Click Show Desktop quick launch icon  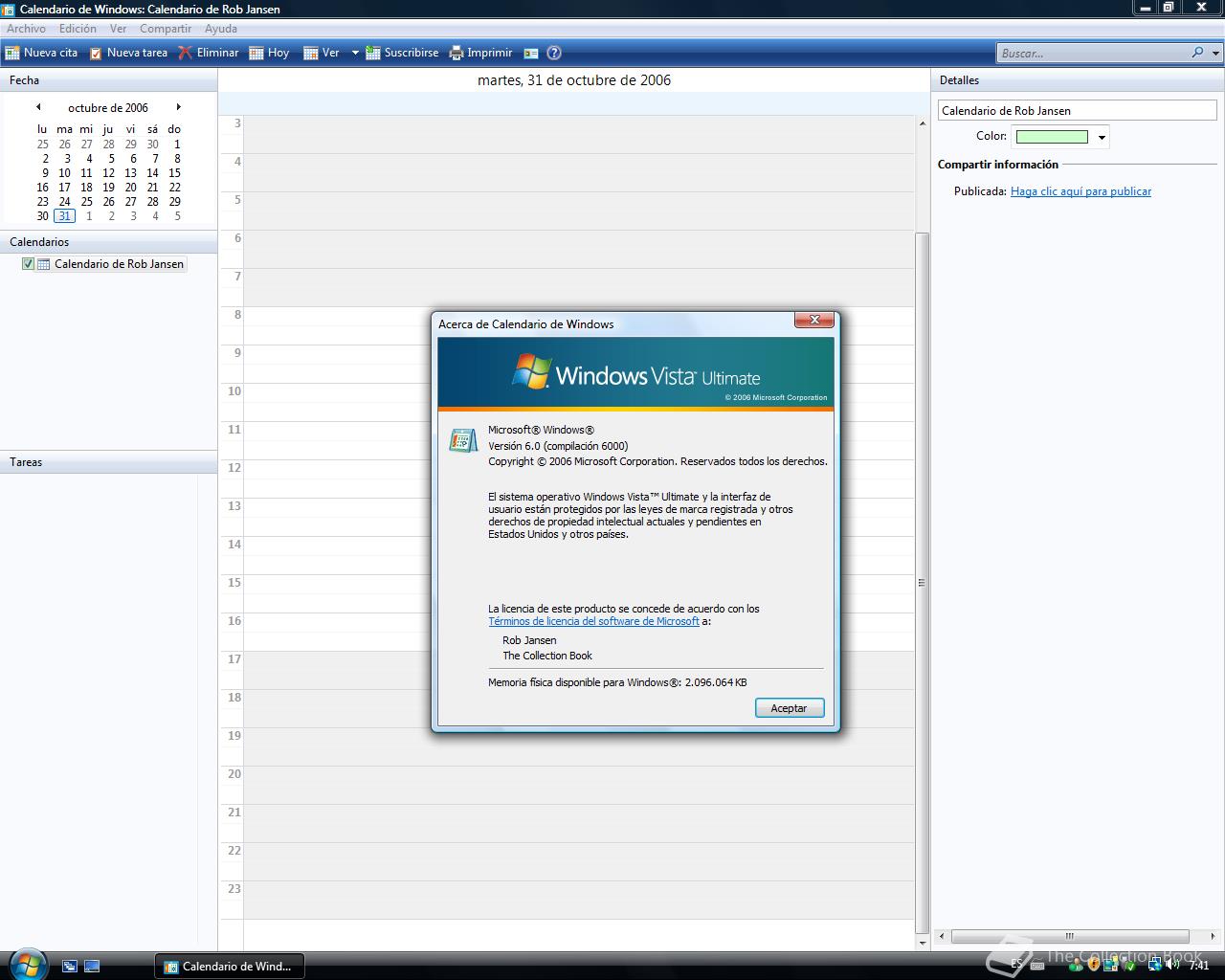92,966
